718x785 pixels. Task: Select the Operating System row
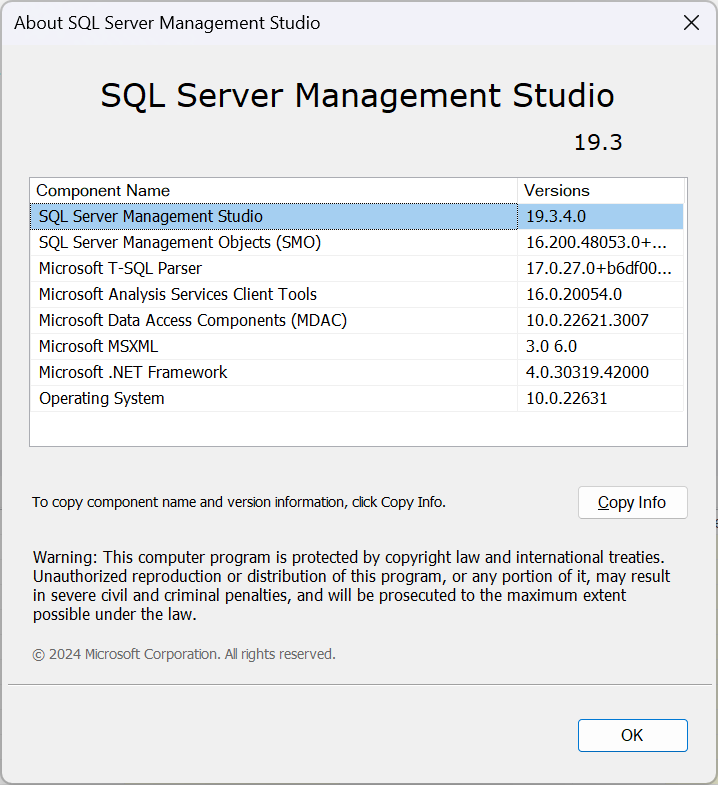coord(356,399)
